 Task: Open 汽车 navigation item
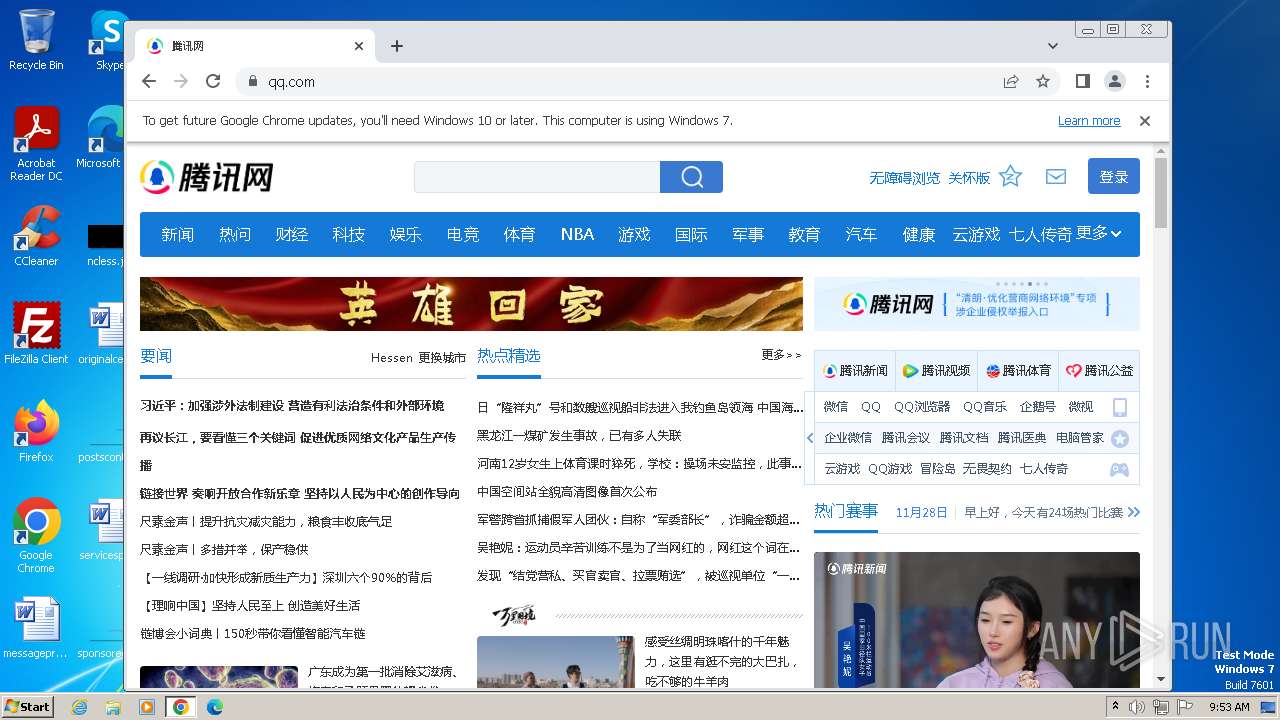(861, 234)
